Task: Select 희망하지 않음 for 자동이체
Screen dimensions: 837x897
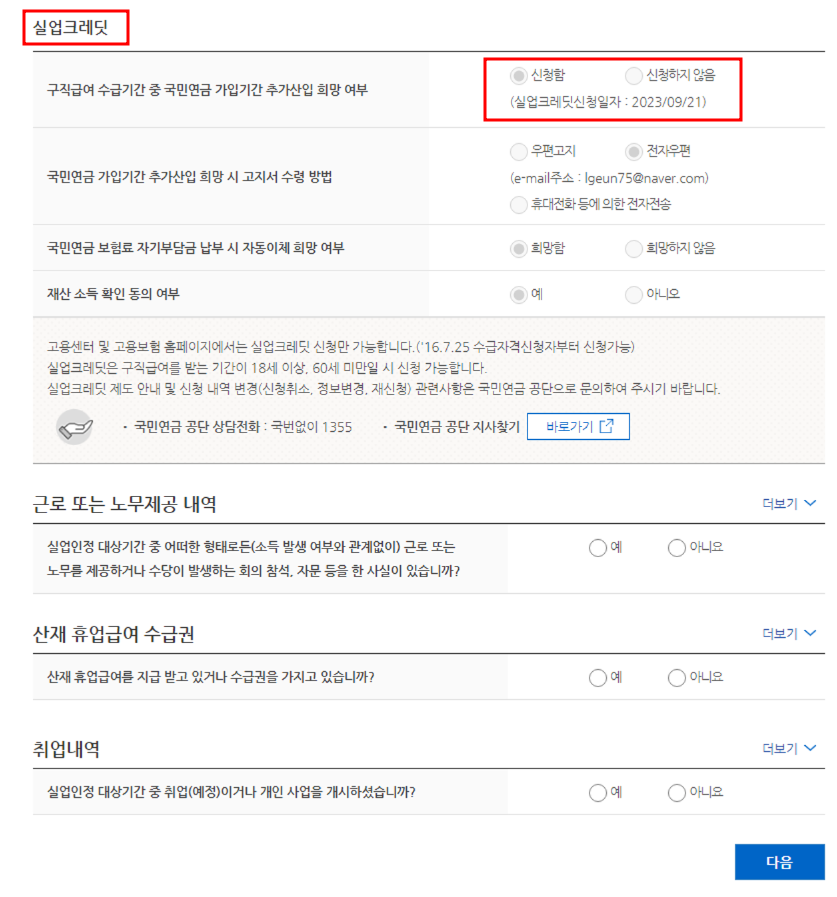Action: (633, 248)
